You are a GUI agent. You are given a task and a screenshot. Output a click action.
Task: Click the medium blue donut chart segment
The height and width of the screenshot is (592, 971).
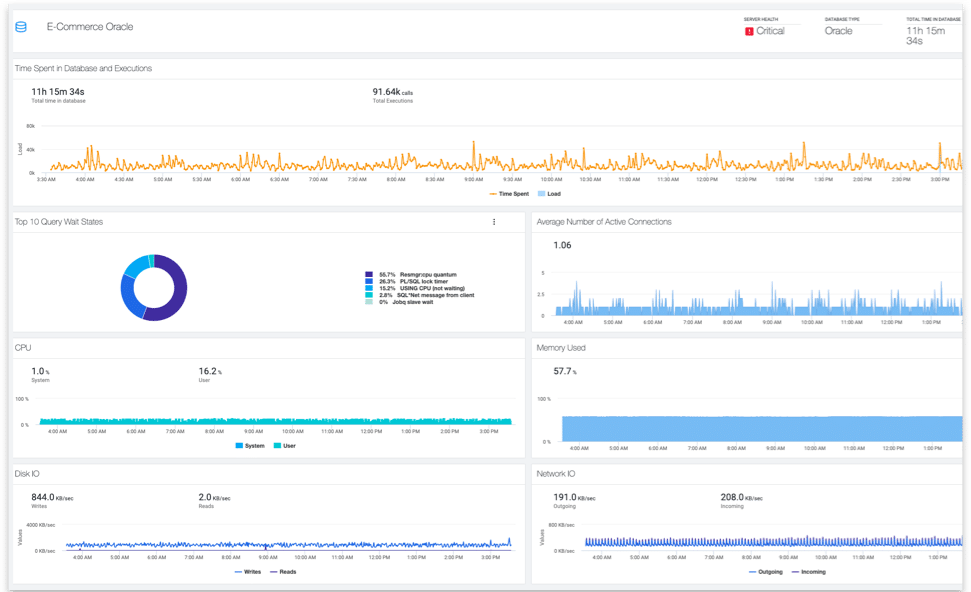pos(128,299)
